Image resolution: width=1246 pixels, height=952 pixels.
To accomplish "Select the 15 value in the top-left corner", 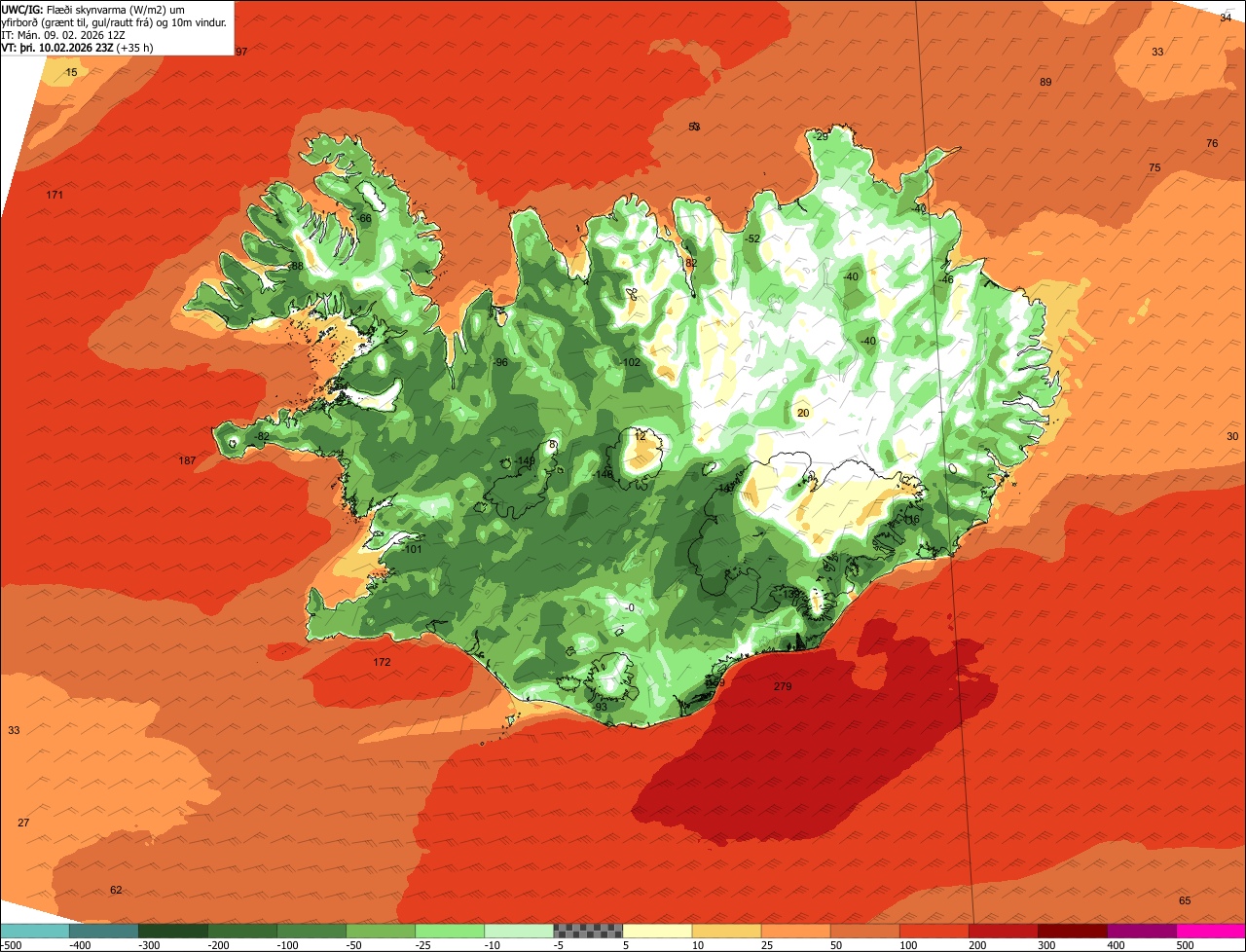I will tap(71, 73).
